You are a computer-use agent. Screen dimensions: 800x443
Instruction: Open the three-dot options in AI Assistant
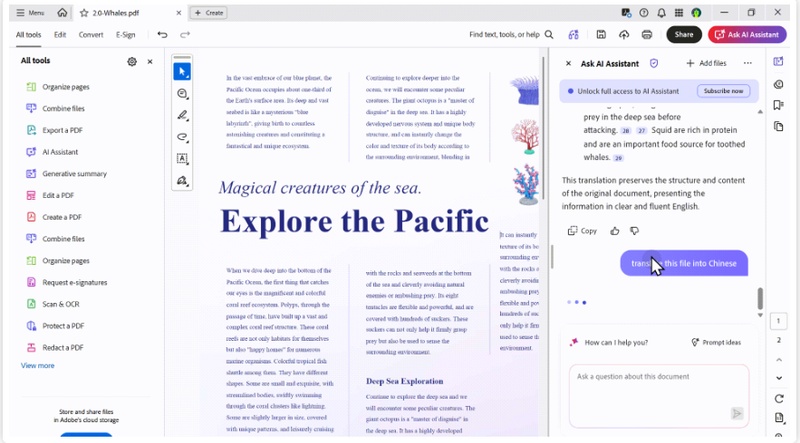pyautogui.click(x=747, y=63)
